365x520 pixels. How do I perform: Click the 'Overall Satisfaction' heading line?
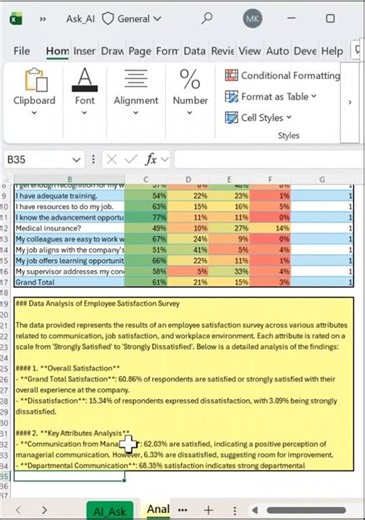pos(68,368)
